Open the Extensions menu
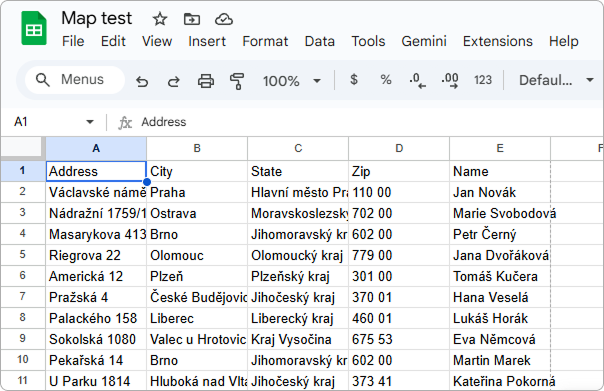604x391 pixels. pyautogui.click(x=498, y=41)
